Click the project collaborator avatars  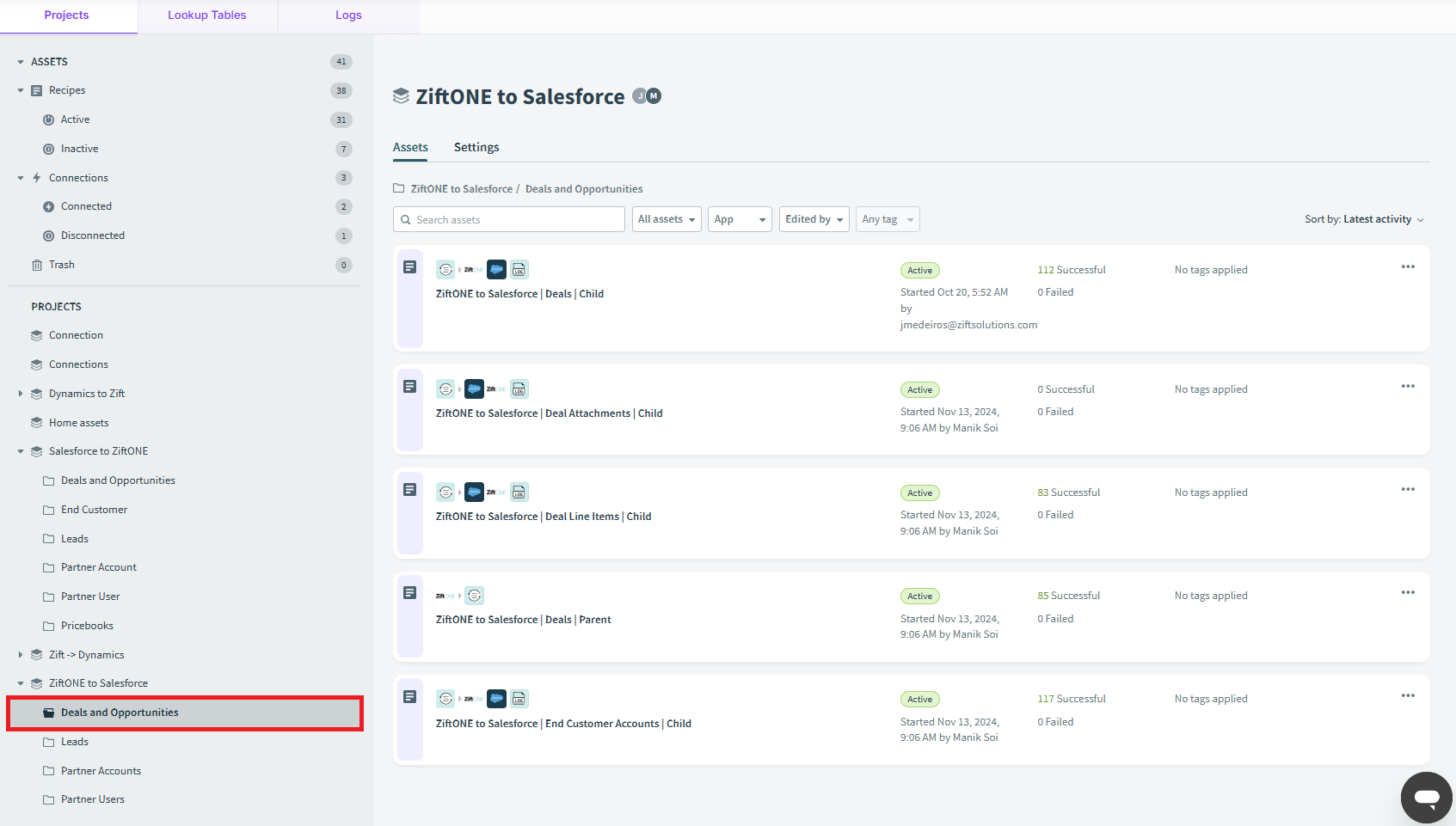coord(647,96)
